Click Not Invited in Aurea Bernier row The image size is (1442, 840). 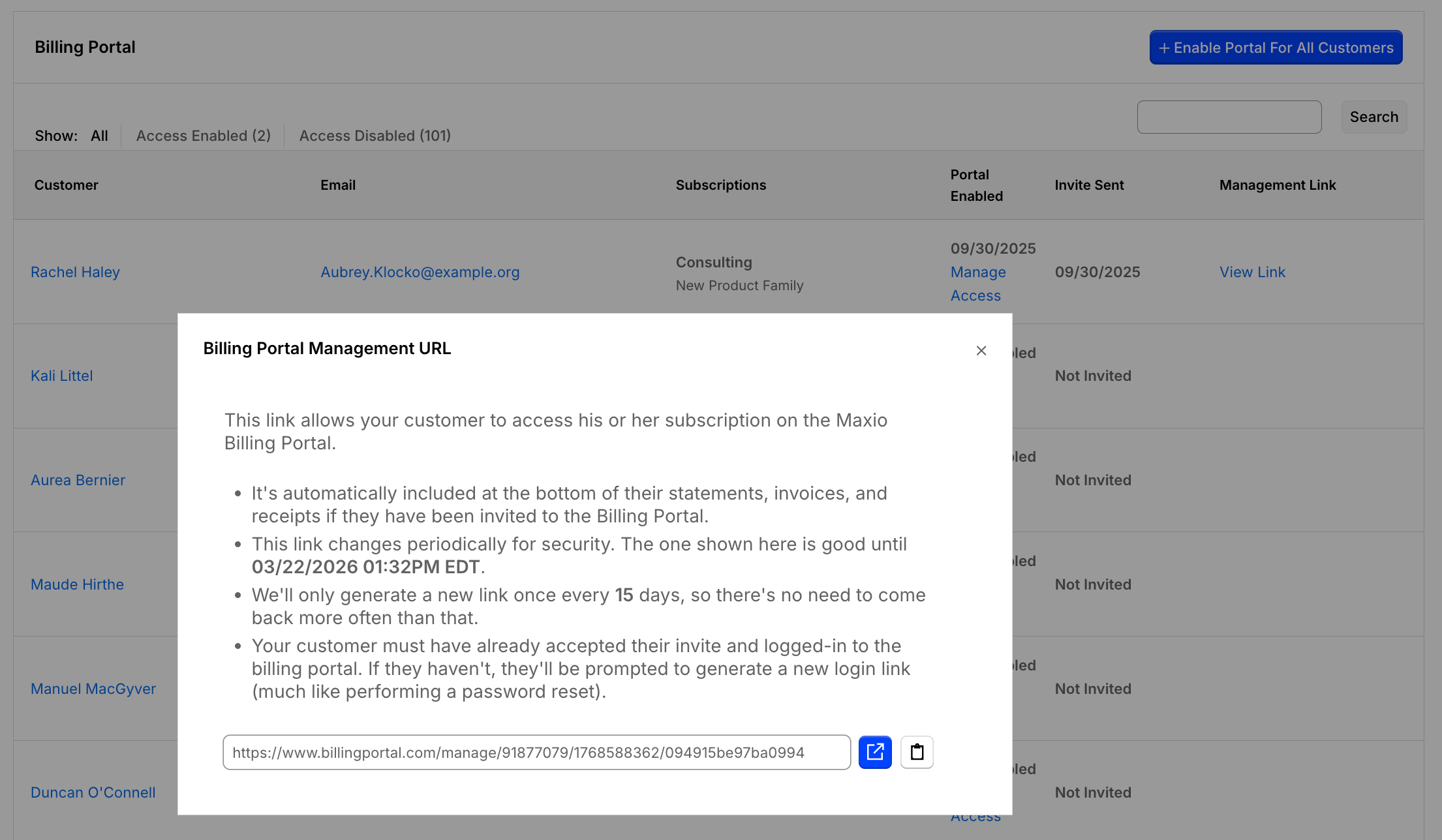click(x=1093, y=480)
